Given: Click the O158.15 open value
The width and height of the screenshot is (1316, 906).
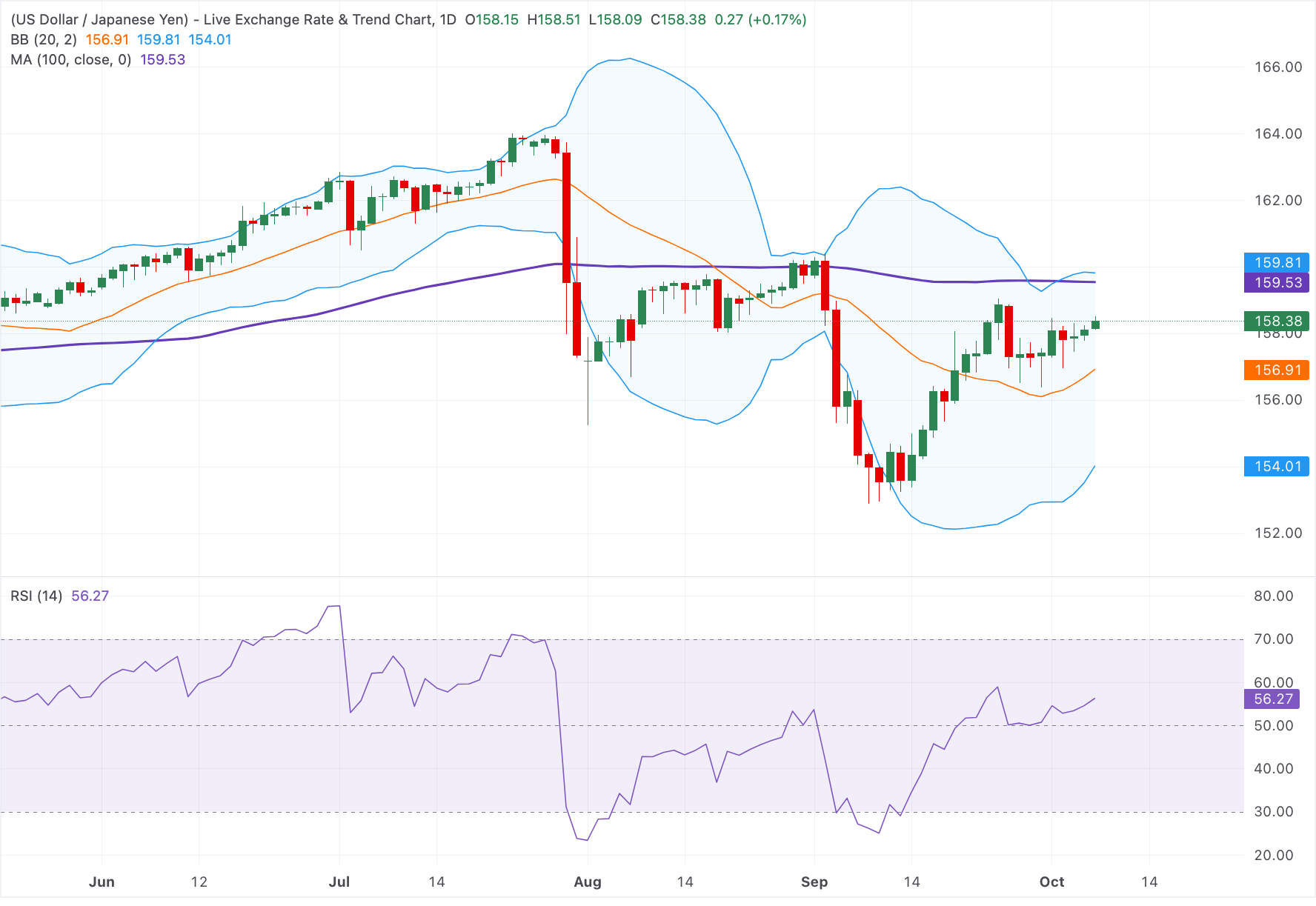Looking at the screenshot, I should (x=492, y=19).
